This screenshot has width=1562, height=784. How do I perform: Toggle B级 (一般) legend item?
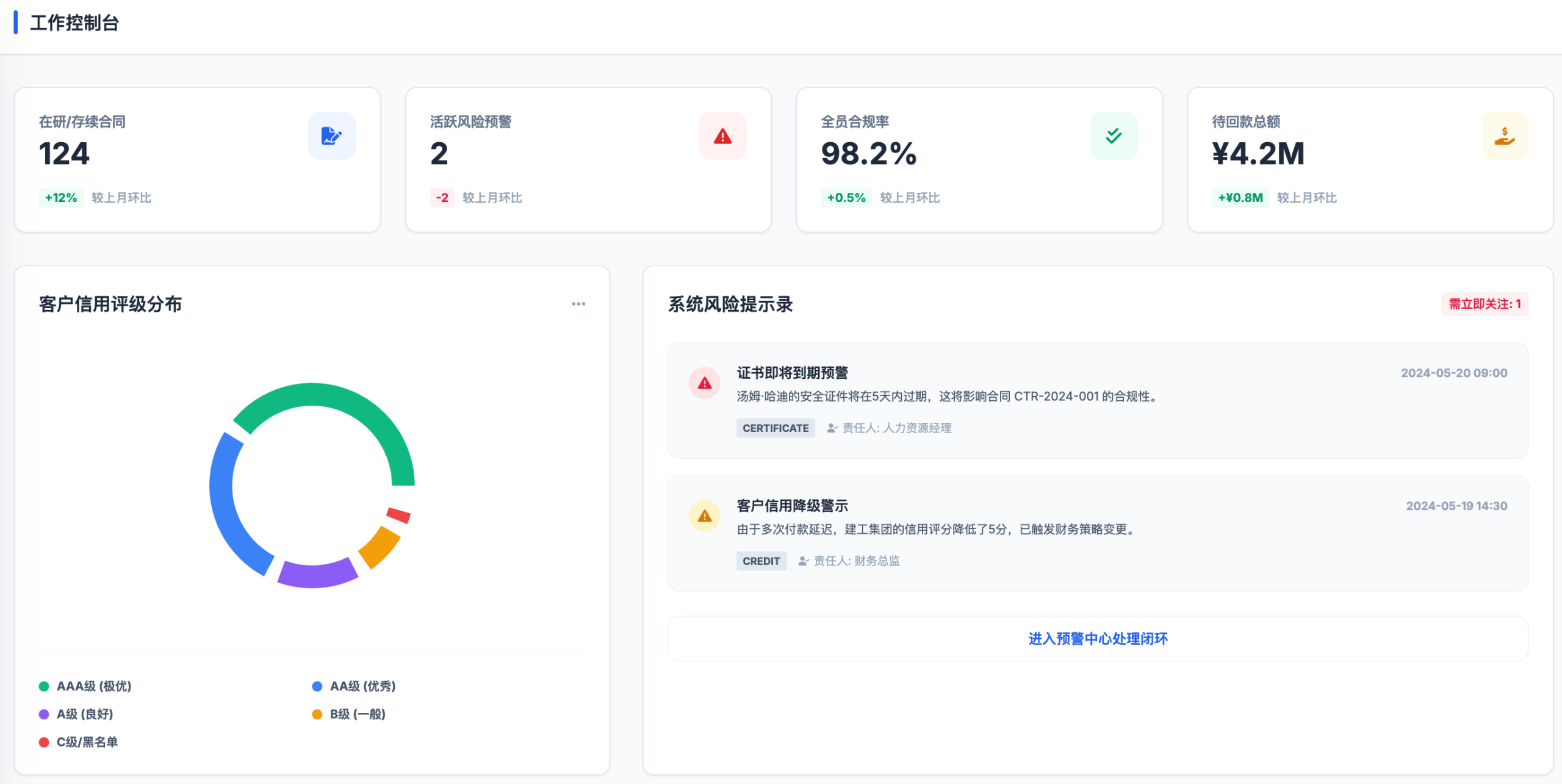click(x=349, y=714)
